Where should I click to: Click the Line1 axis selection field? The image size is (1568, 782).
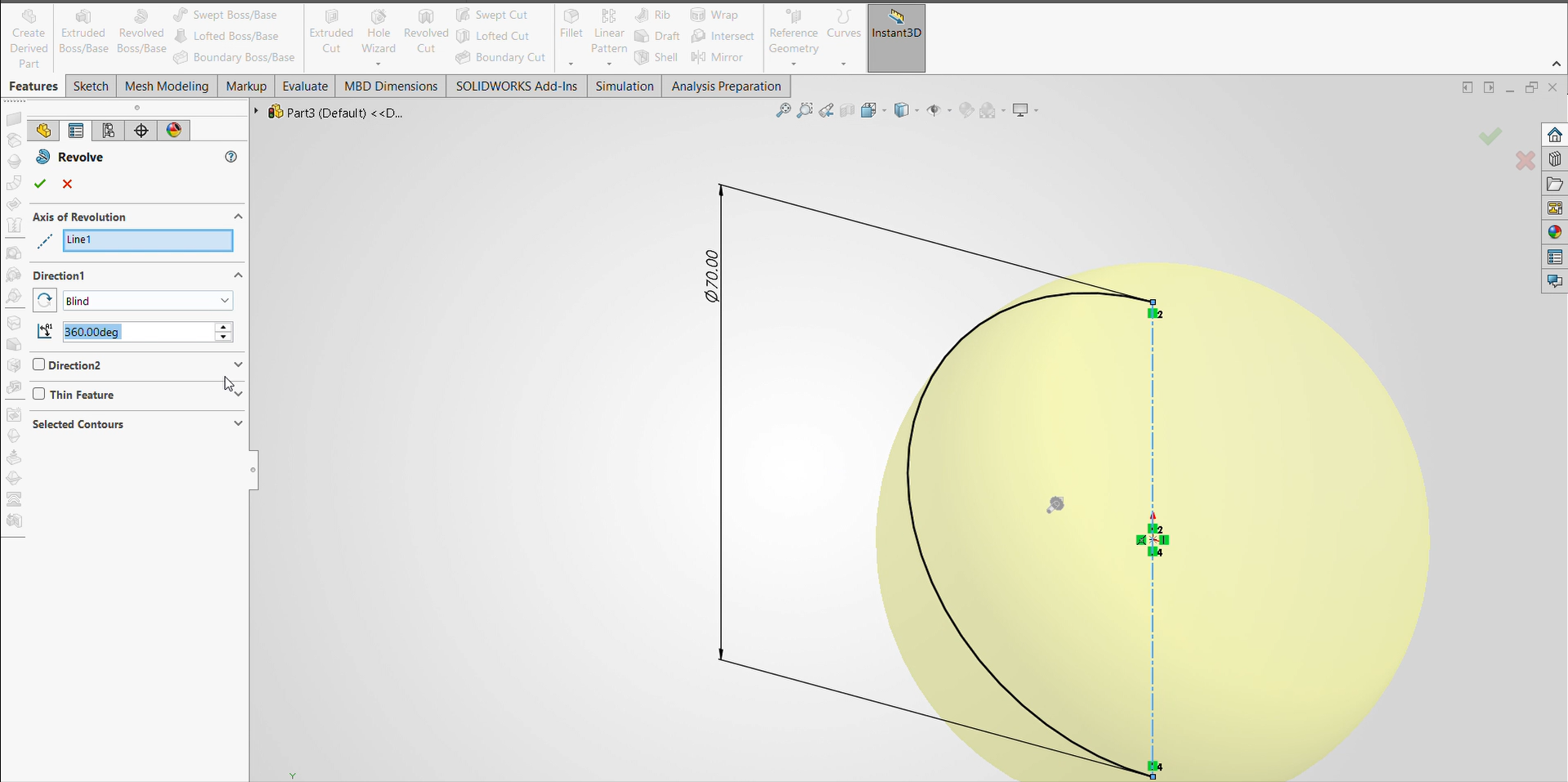pos(148,239)
